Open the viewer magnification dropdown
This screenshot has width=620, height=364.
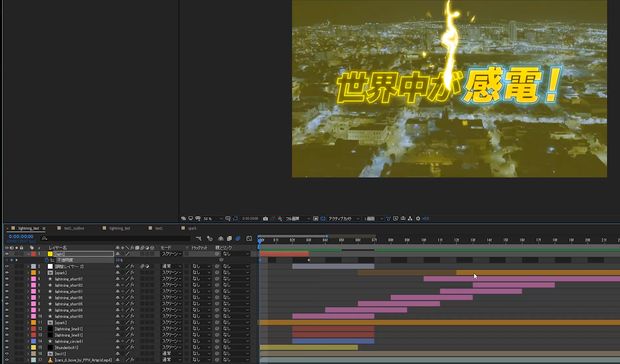click(213, 219)
